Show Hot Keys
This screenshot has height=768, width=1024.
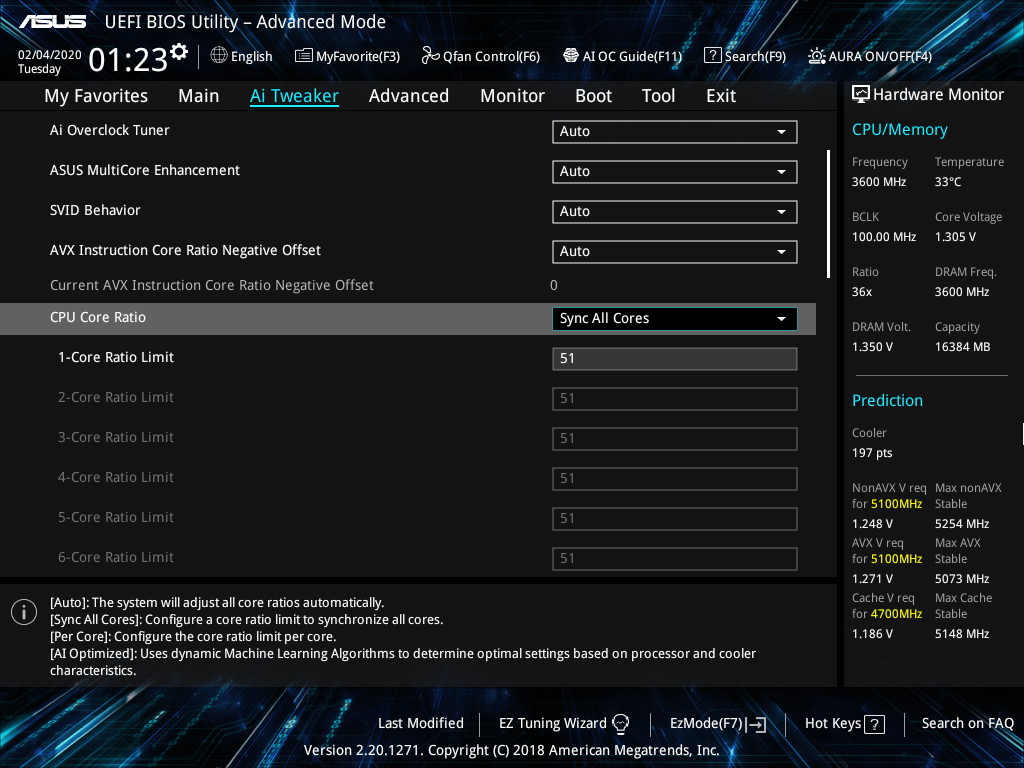(845, 724)
